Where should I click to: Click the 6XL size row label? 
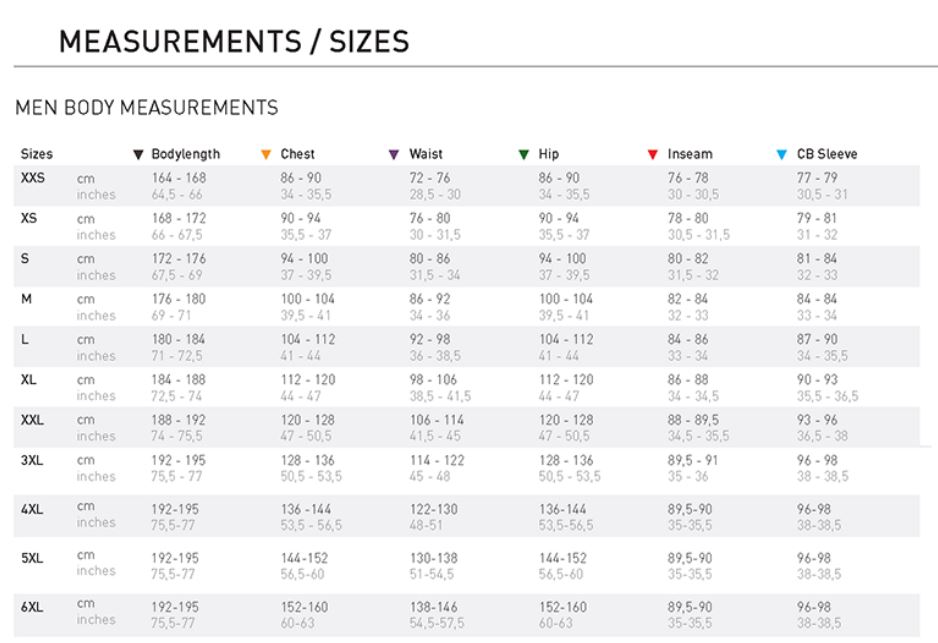(x=32, y=607)
